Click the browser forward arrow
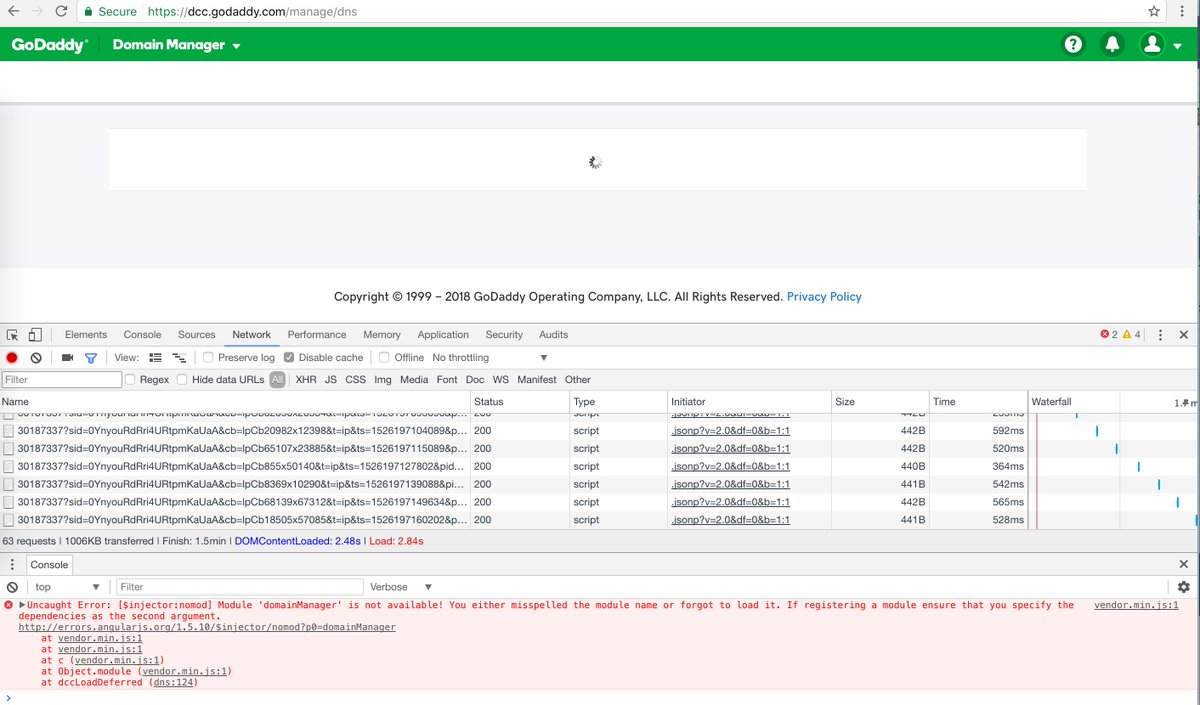The width and height of the screenshot is (1200, 705). coord(38,11)
